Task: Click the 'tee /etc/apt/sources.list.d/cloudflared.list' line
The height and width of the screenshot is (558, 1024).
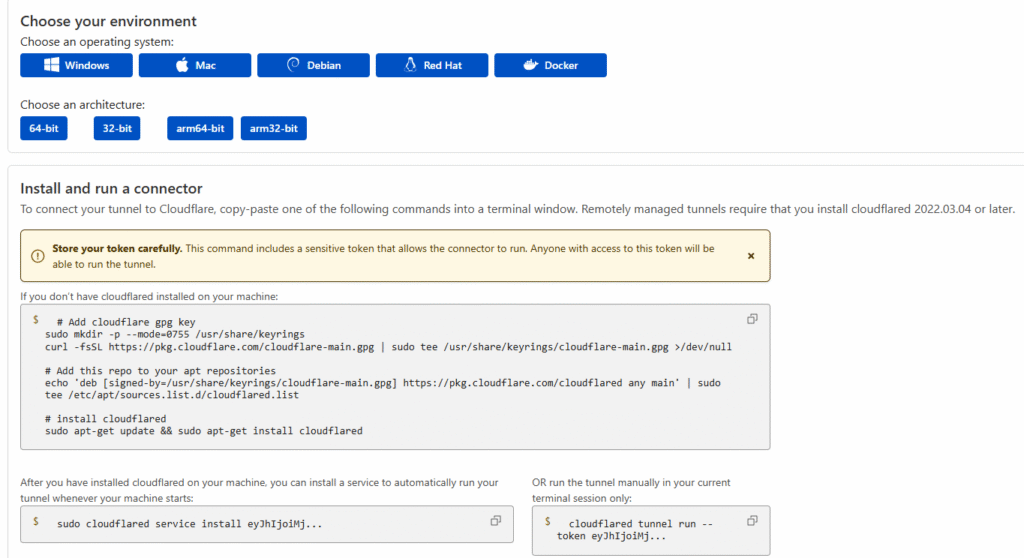Action: (172, 395)
